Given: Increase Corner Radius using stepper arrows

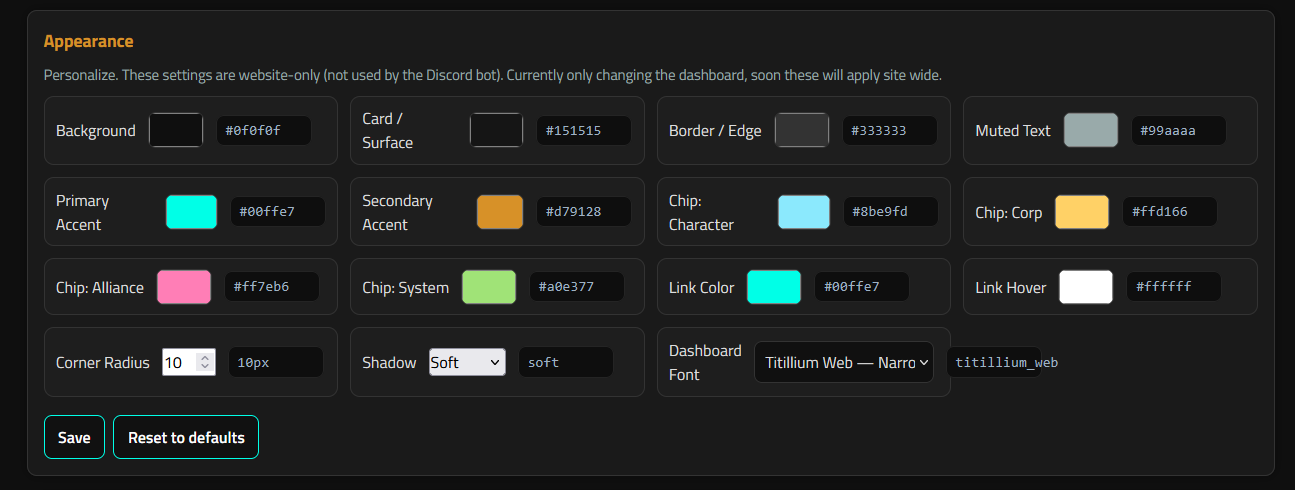Looking at the screenshot, I should [x=205, y=357].
